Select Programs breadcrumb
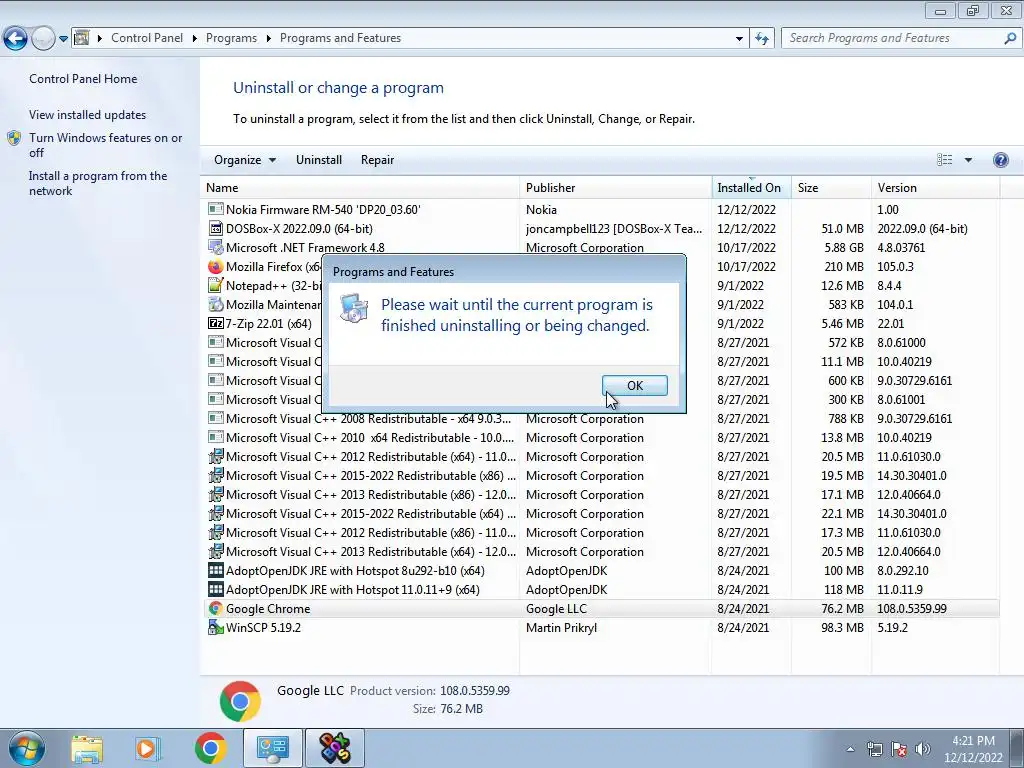 231,38
